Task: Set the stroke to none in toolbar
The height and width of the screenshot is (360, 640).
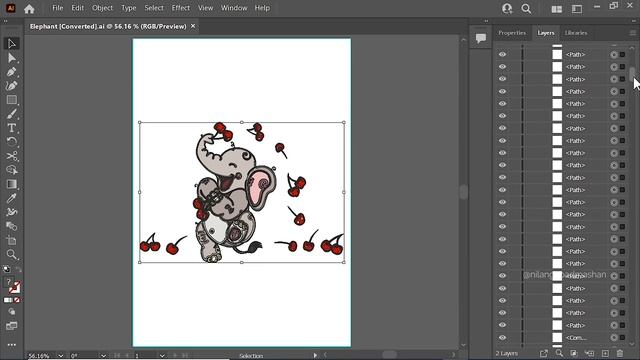Action: [x=17, y=300]
